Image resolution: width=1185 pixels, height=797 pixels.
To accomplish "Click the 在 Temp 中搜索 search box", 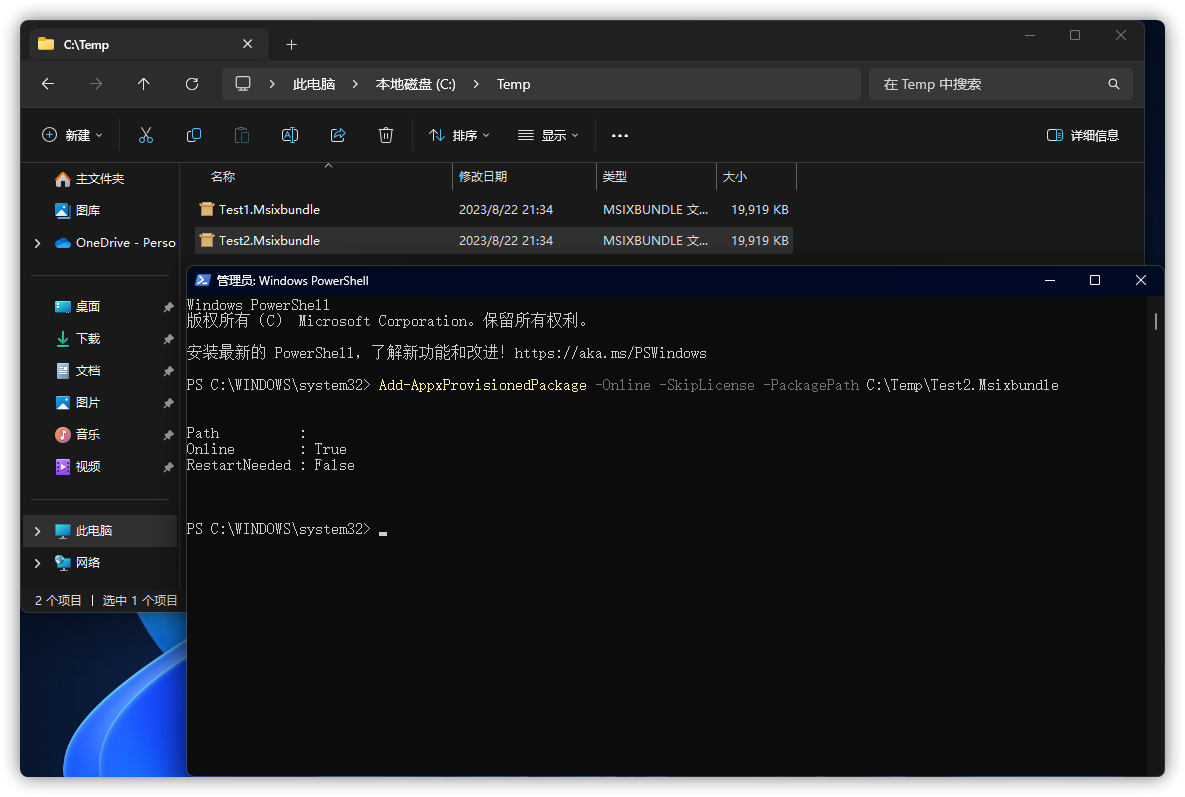I will (x=1001, y=84).
